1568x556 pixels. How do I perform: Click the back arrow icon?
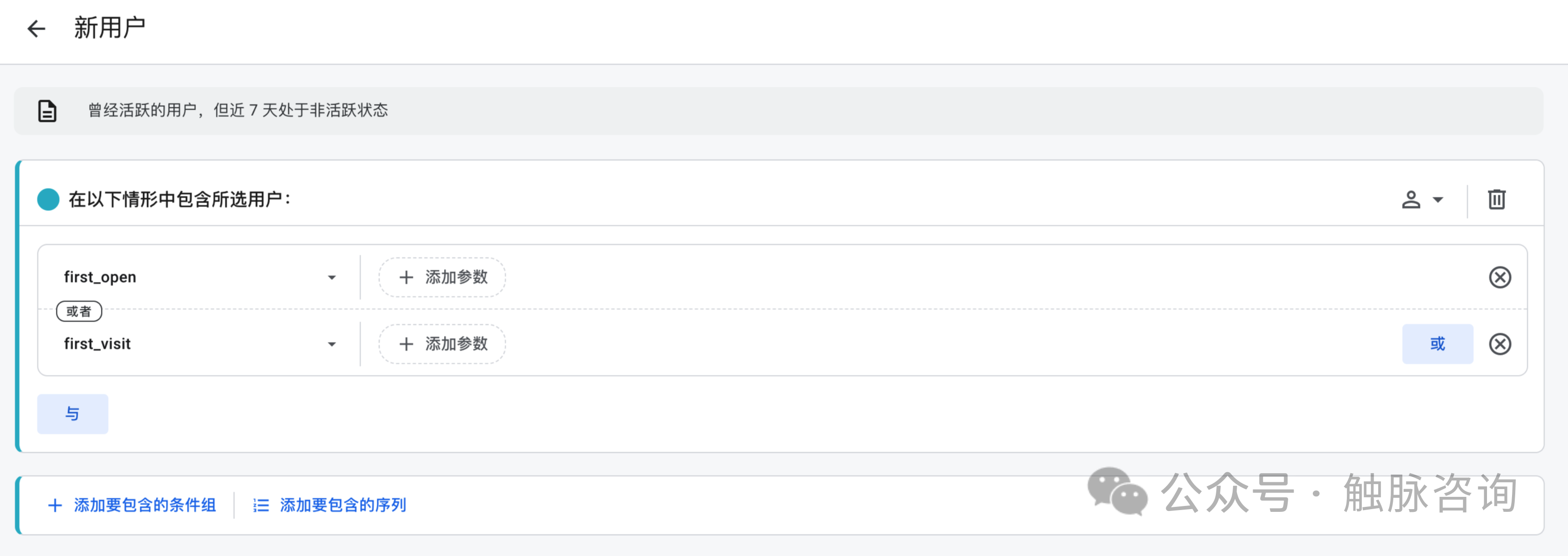(x=36, y=28)
